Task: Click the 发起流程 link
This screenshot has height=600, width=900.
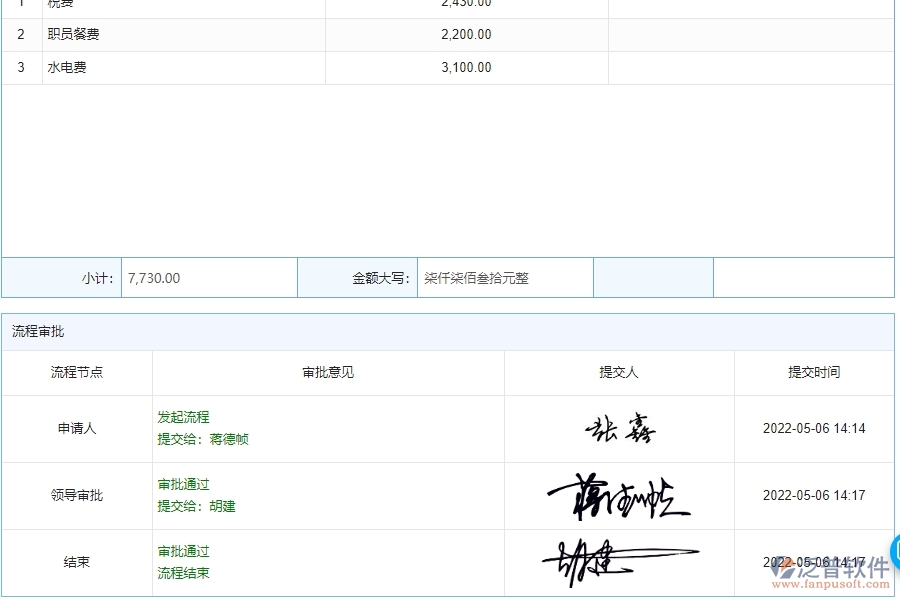Action: pyautogui.click(x=183, y=417)
